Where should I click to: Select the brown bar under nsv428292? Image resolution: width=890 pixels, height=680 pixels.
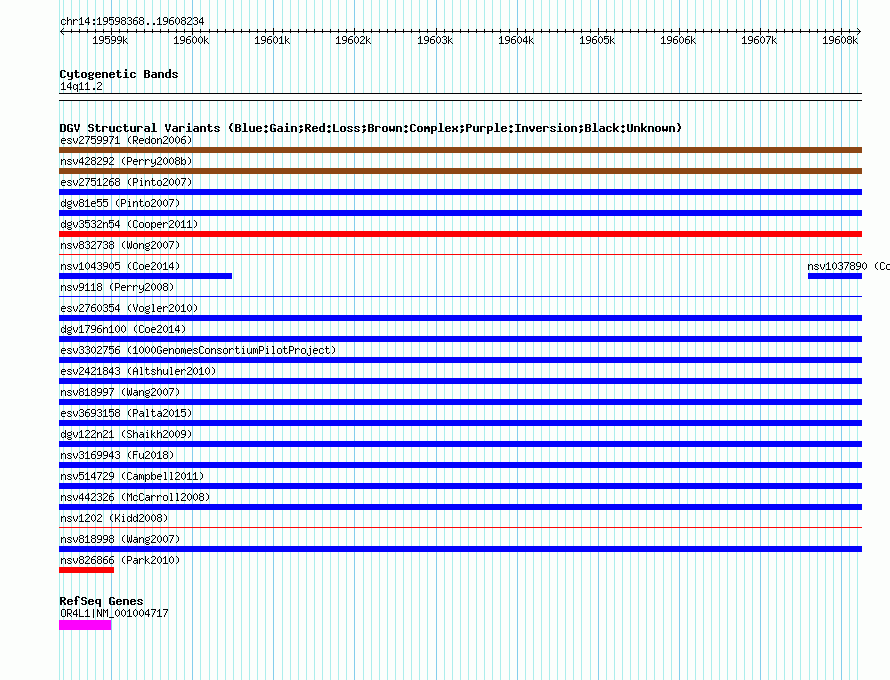pyautogui.click(x=460, y=171)
